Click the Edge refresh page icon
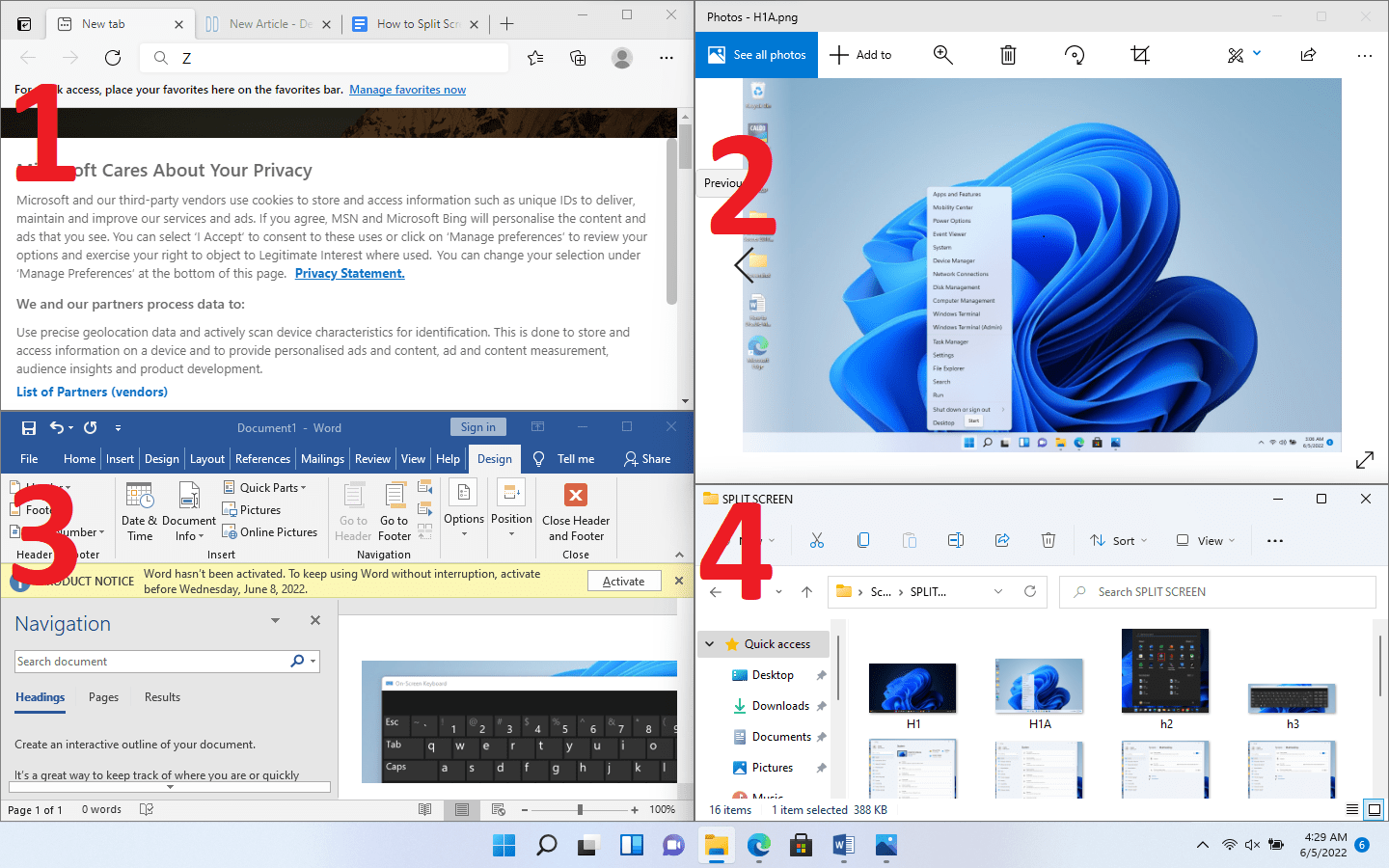This screenshot has width=1389, height=868. tap(113, 58)
